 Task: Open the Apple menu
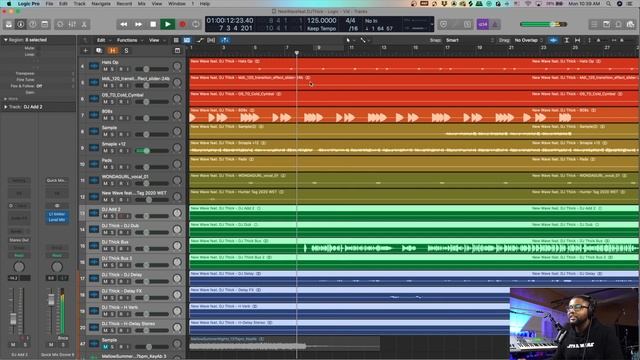(9, 4)
